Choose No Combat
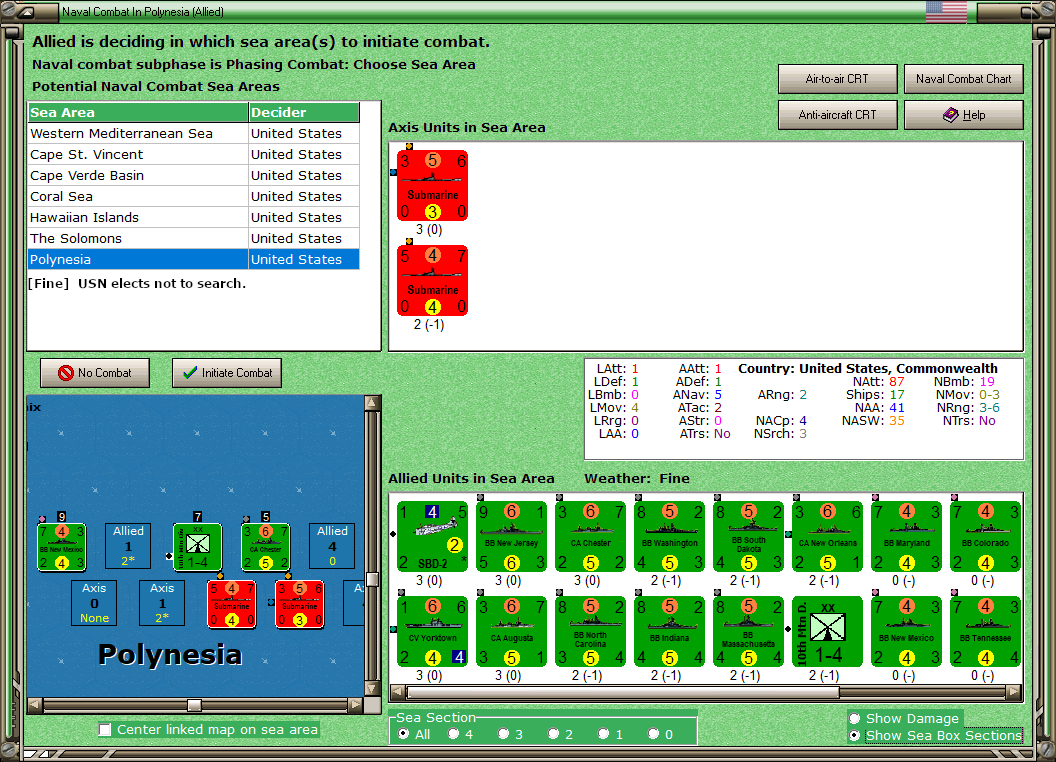Image resolution: width=1056 pixels, height=762 pixels. pyautogui.click(x=95, y=373)
